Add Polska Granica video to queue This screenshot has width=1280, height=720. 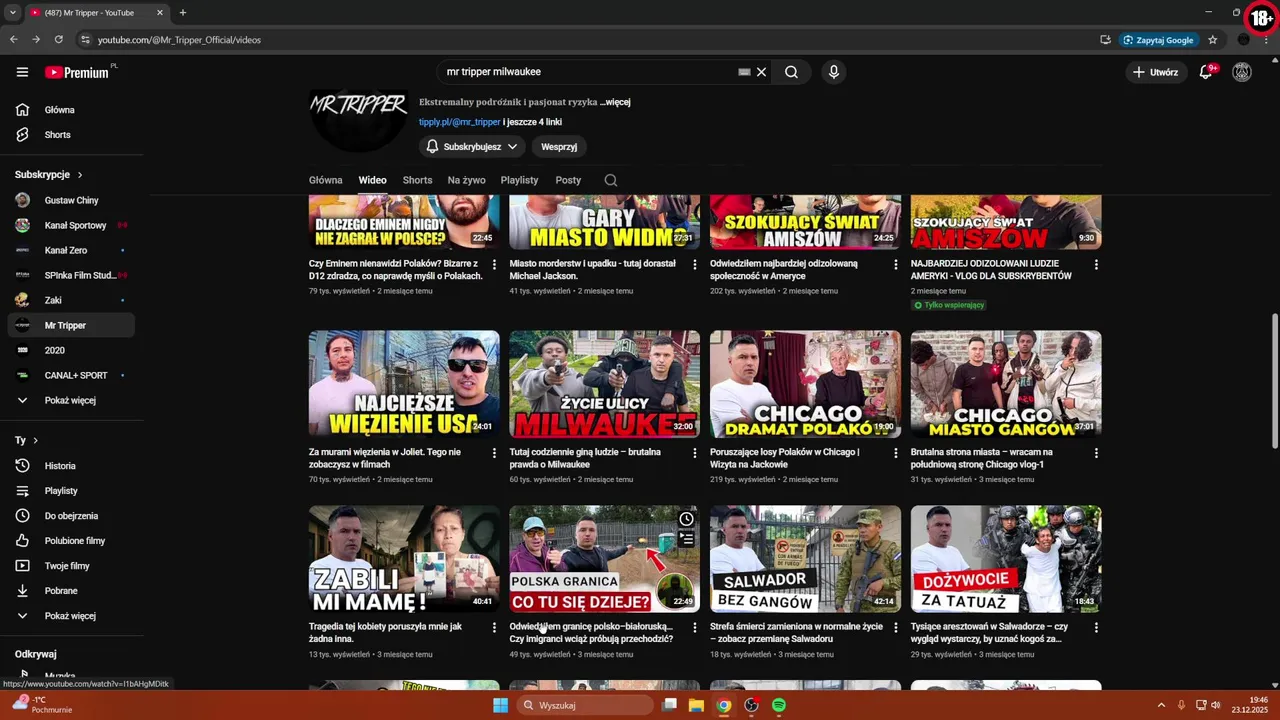686,539
